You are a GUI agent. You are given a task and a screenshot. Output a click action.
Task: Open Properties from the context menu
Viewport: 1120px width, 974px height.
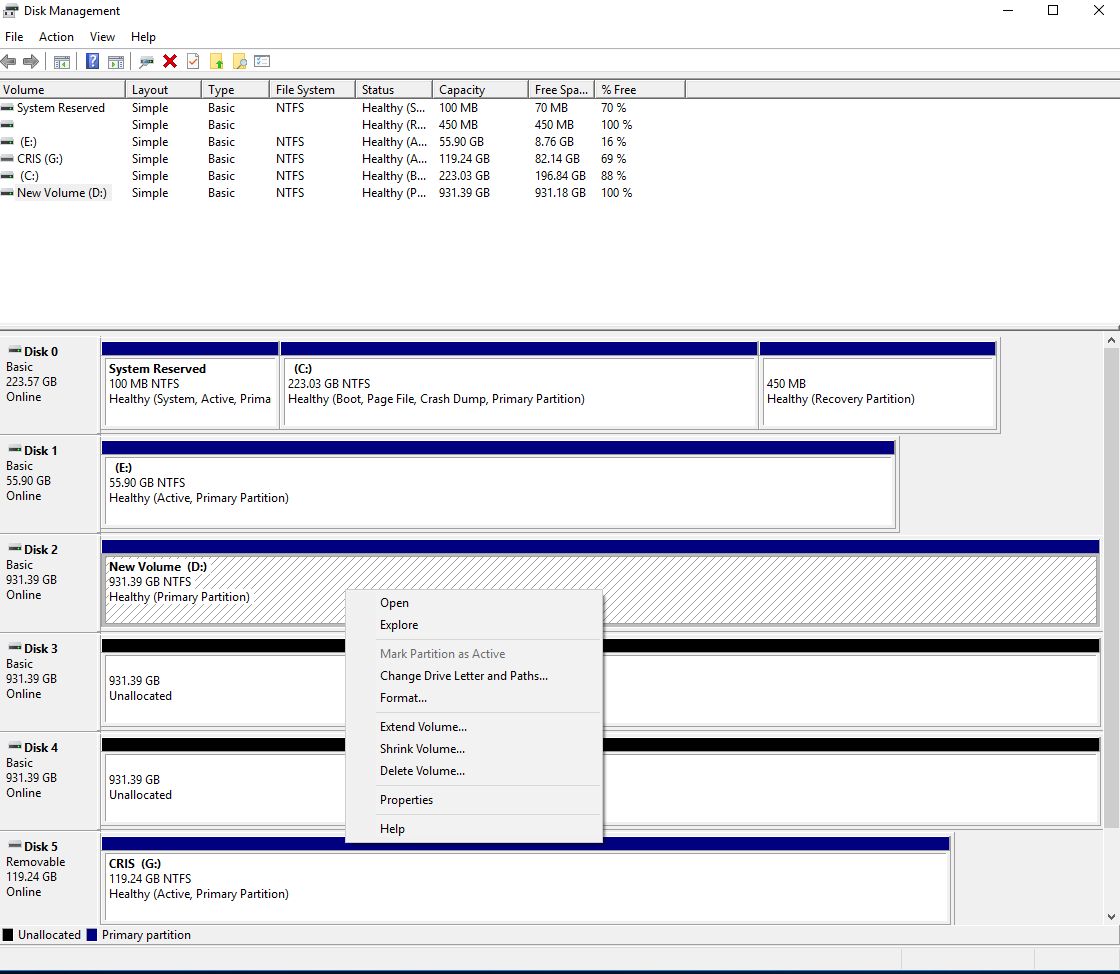pyautogui.click(x=474, y=800)
